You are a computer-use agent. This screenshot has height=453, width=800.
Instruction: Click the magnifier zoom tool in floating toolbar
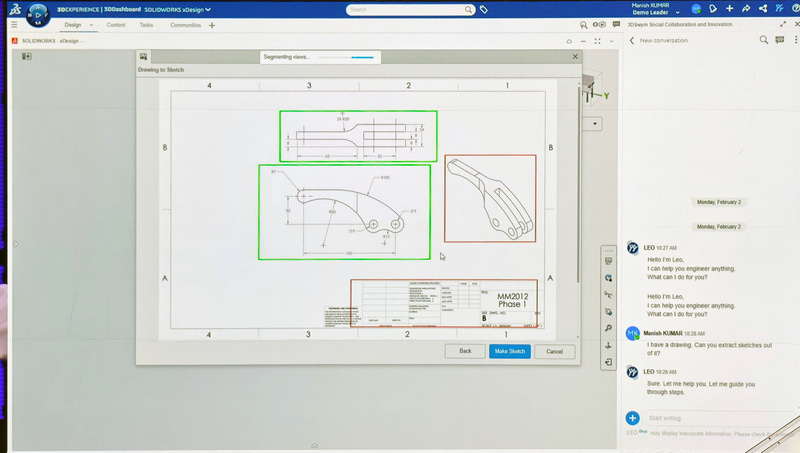pos(608,328)
